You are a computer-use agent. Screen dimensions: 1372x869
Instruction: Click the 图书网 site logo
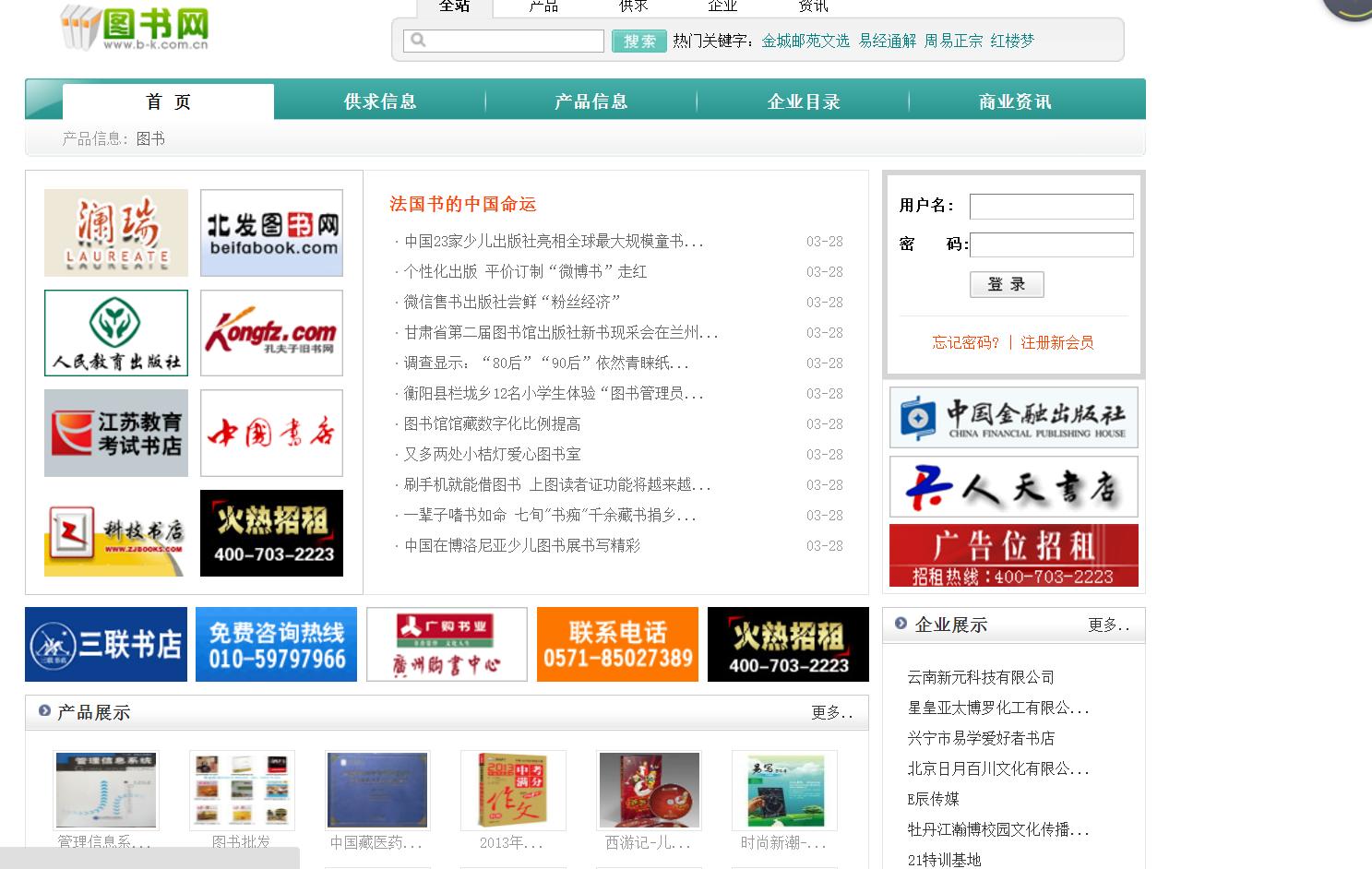click(138, 28)
